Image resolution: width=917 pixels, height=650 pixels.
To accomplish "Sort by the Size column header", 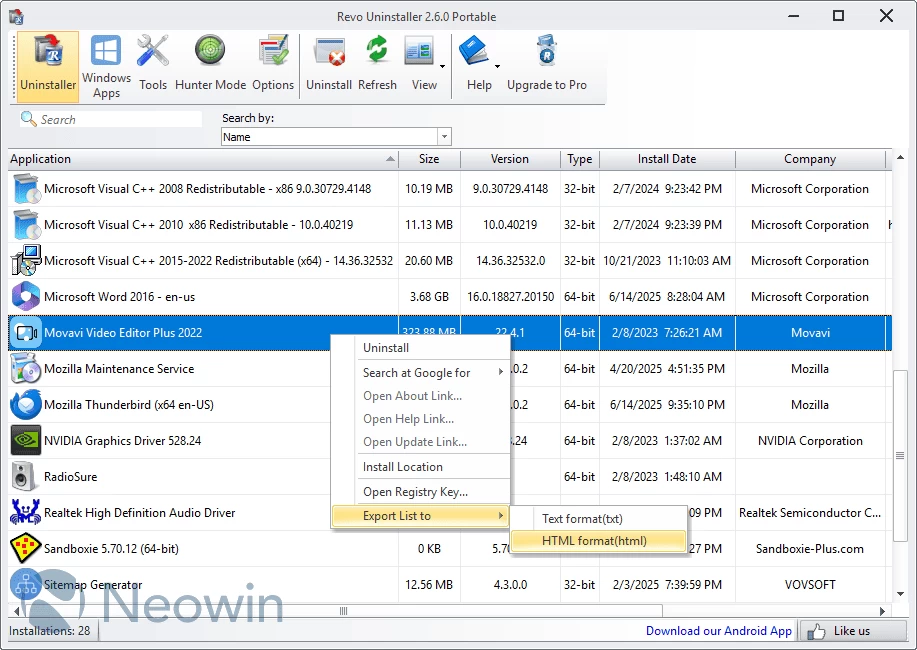I will [x=429, y=159].
